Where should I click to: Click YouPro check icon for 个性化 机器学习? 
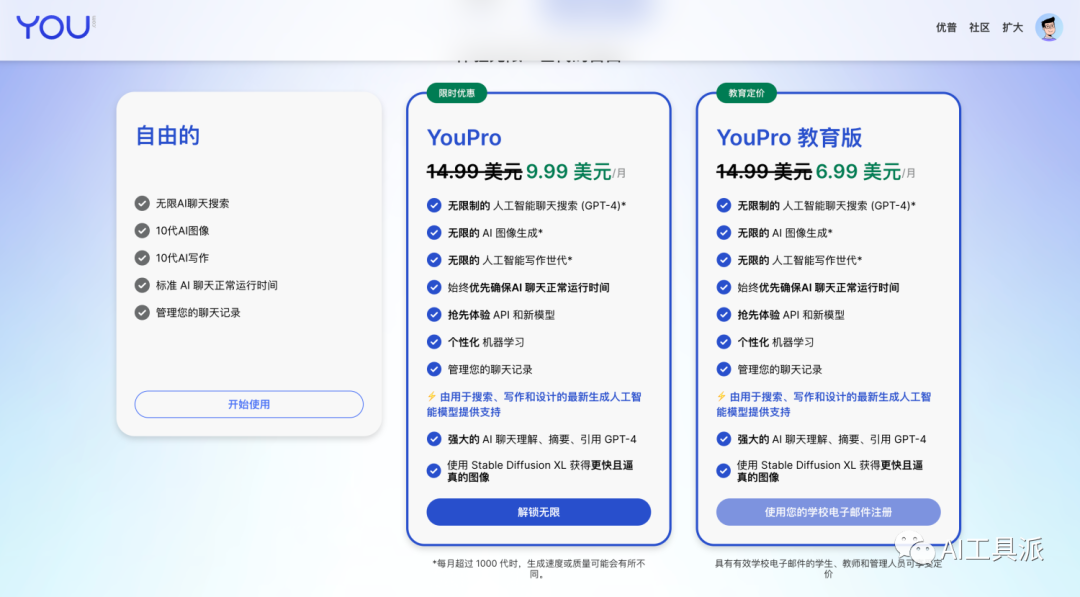click(434, 342)
